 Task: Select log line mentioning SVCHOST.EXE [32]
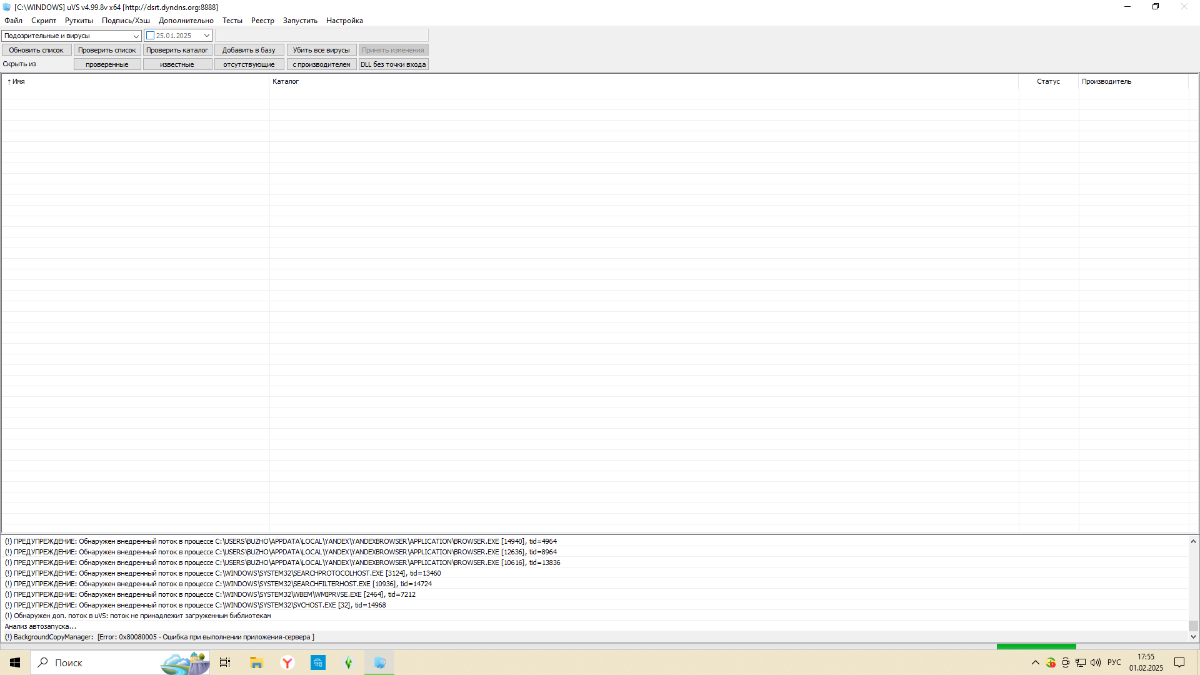point(594,605)
